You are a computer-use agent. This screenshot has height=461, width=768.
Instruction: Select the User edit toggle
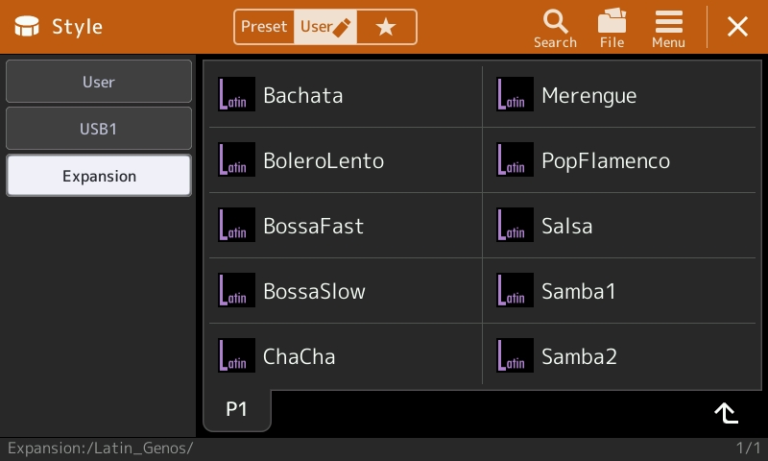tap(325, 26)
